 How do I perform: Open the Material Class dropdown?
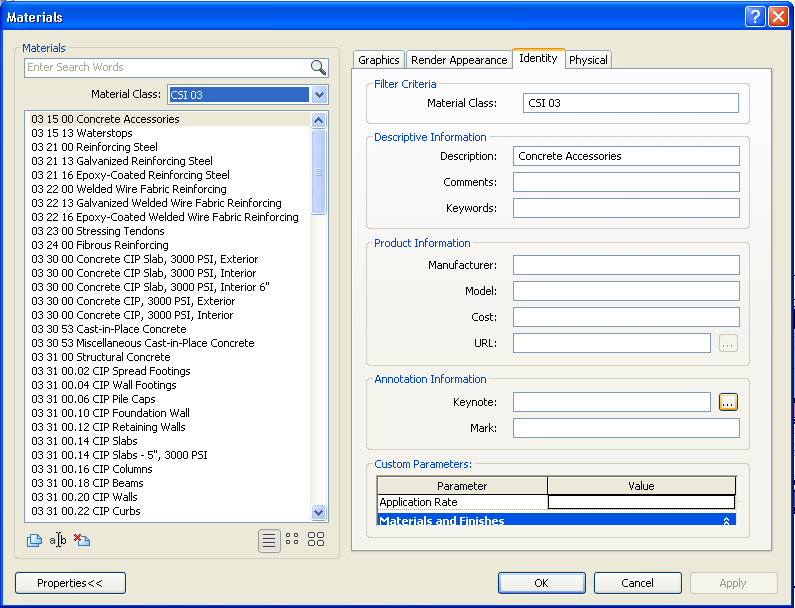pyautogui.click(x=319, y=95)
